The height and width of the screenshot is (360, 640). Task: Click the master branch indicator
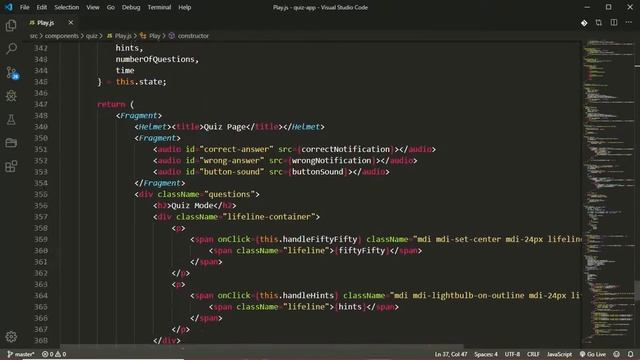21,354
